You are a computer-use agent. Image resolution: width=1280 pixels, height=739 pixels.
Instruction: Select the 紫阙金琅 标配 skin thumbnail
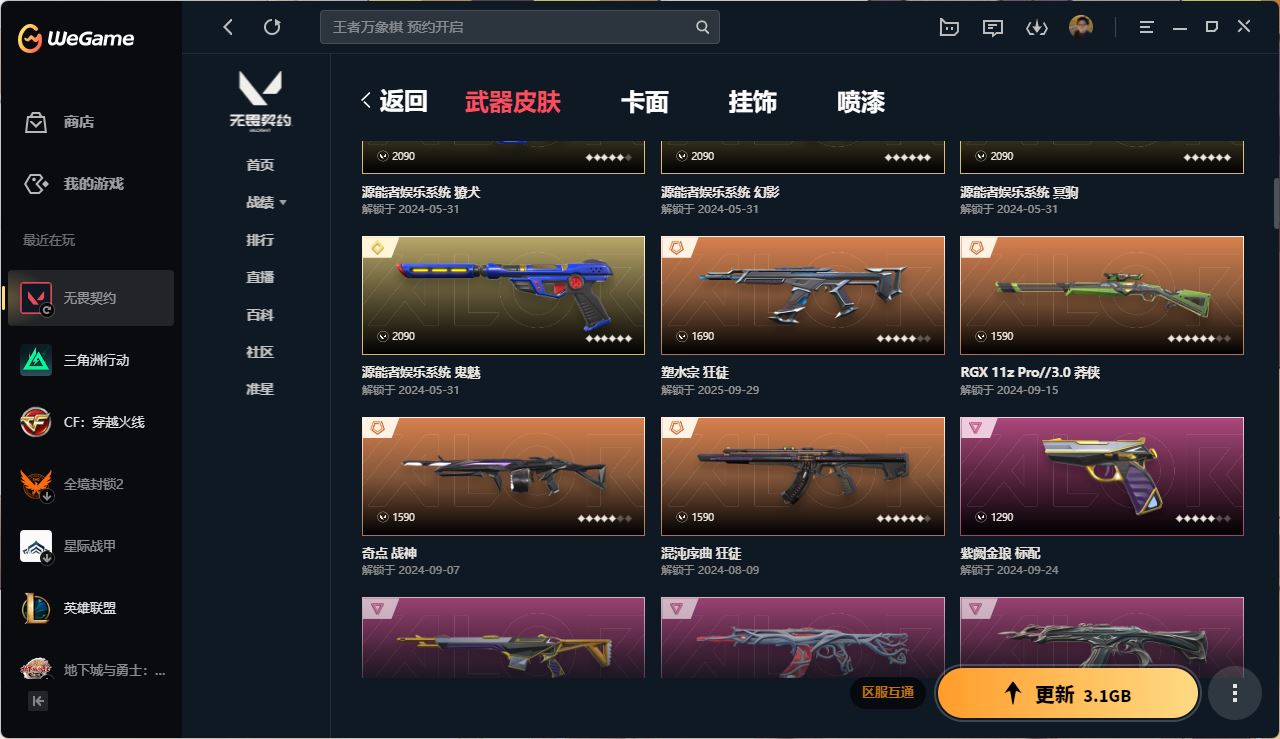pyautogui.click(x=1102, y=476)
